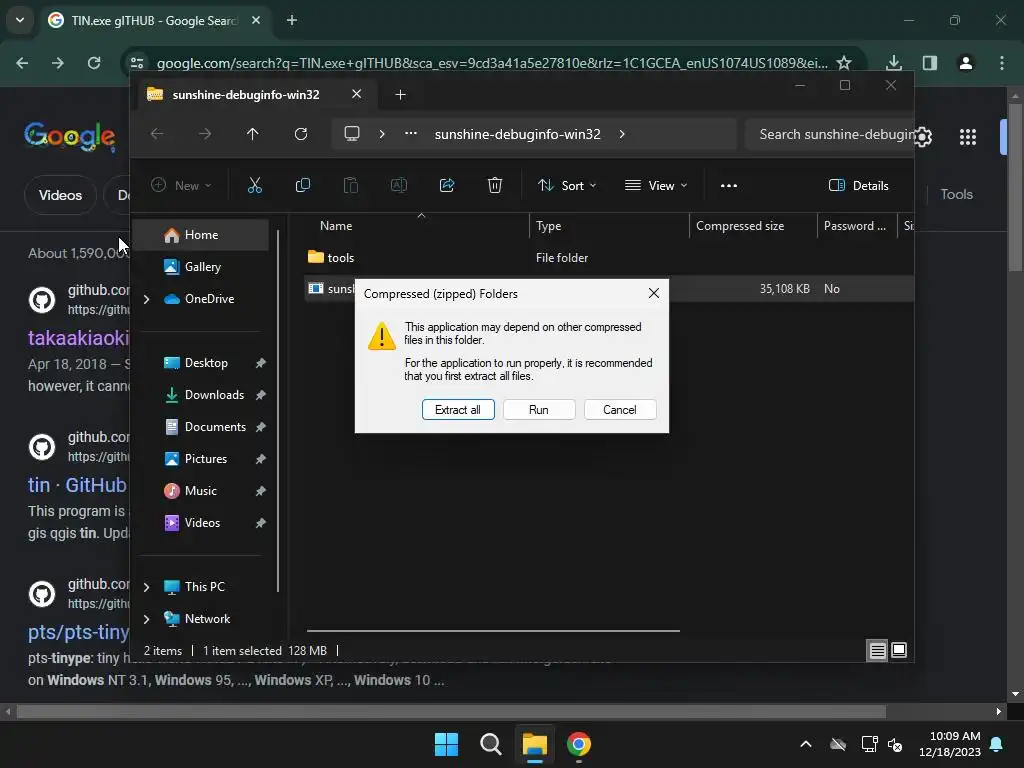Click Extract all in the zipped folders dialog
1024x768 pixels.
point(458,409)
